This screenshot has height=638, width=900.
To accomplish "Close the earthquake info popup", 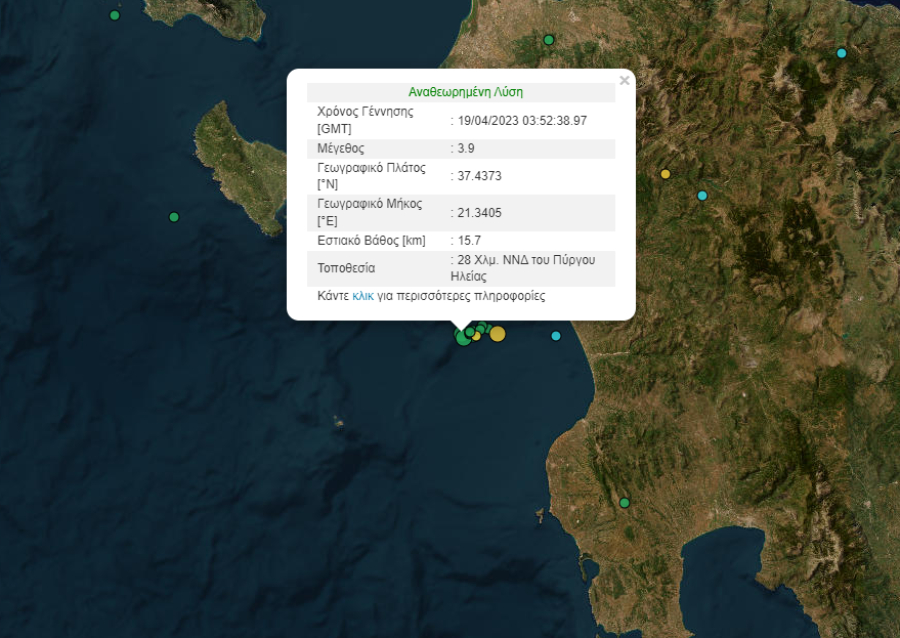I will 624,81.
